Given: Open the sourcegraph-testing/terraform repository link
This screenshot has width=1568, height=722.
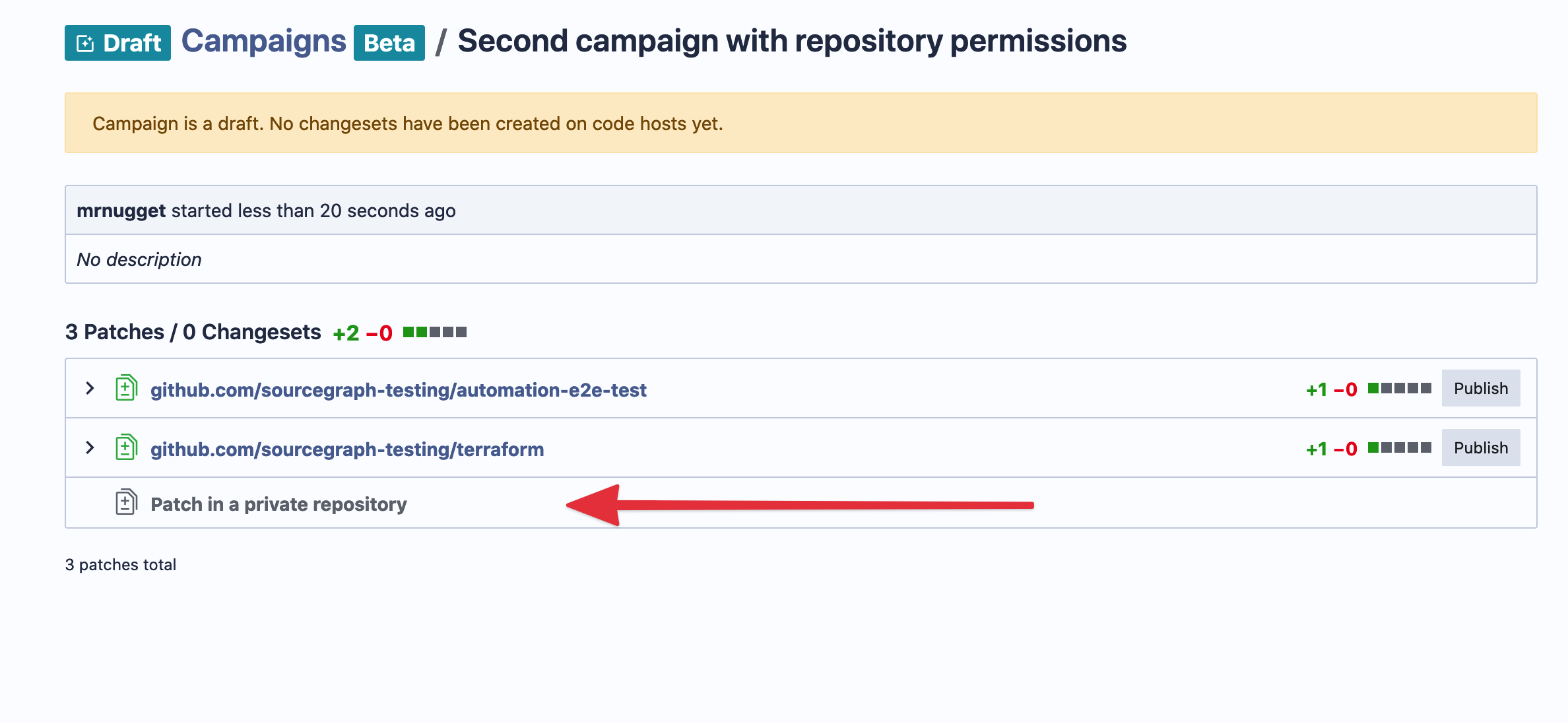Looking at the screenshot, I should point(347,449).
